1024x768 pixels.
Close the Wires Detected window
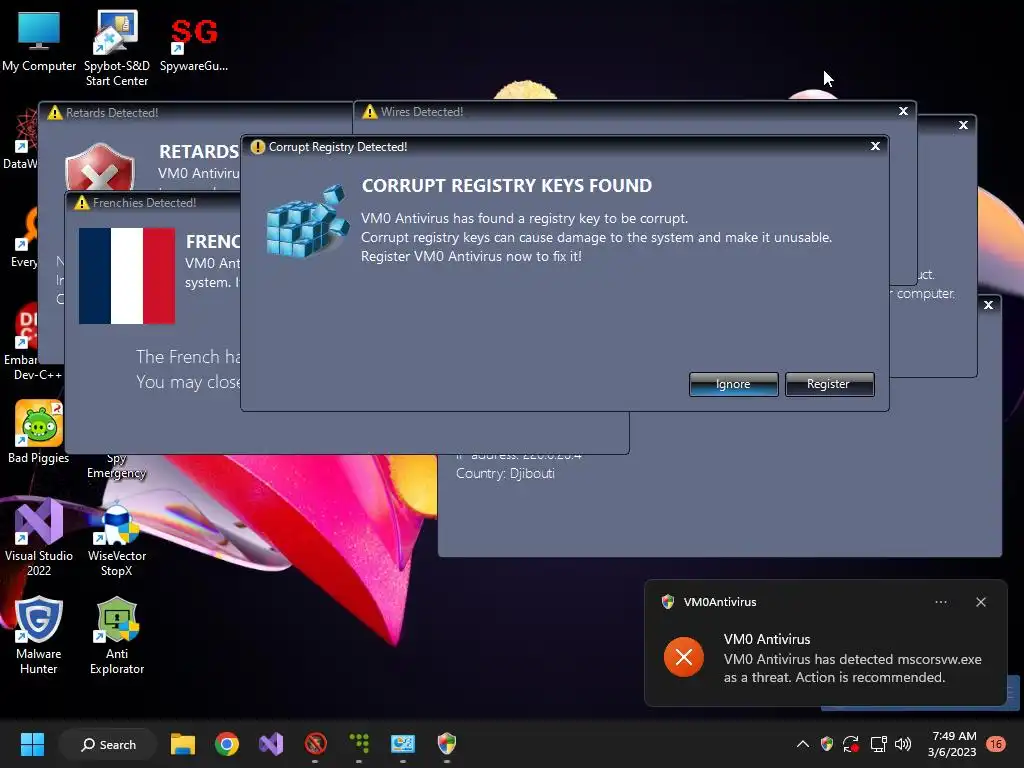[x=903, y=111]
